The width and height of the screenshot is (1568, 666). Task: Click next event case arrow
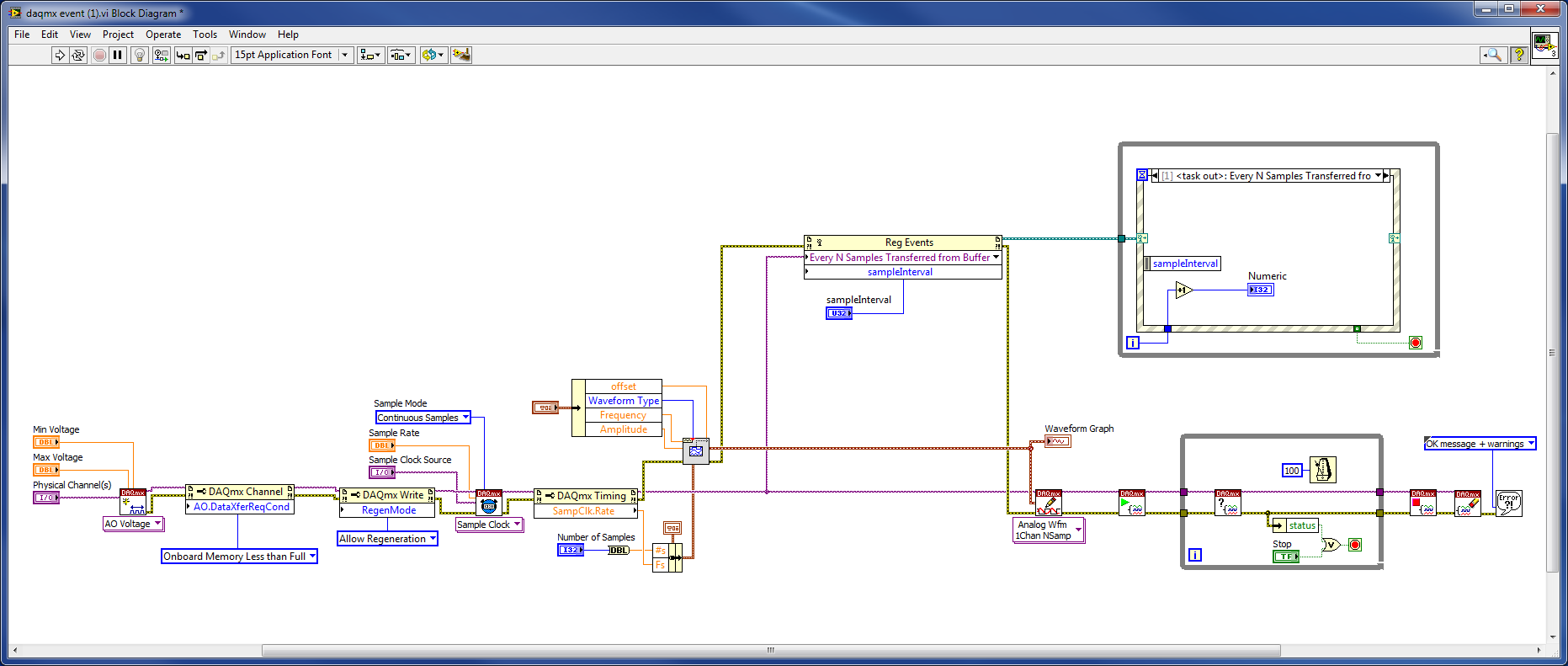(1386, 176)
